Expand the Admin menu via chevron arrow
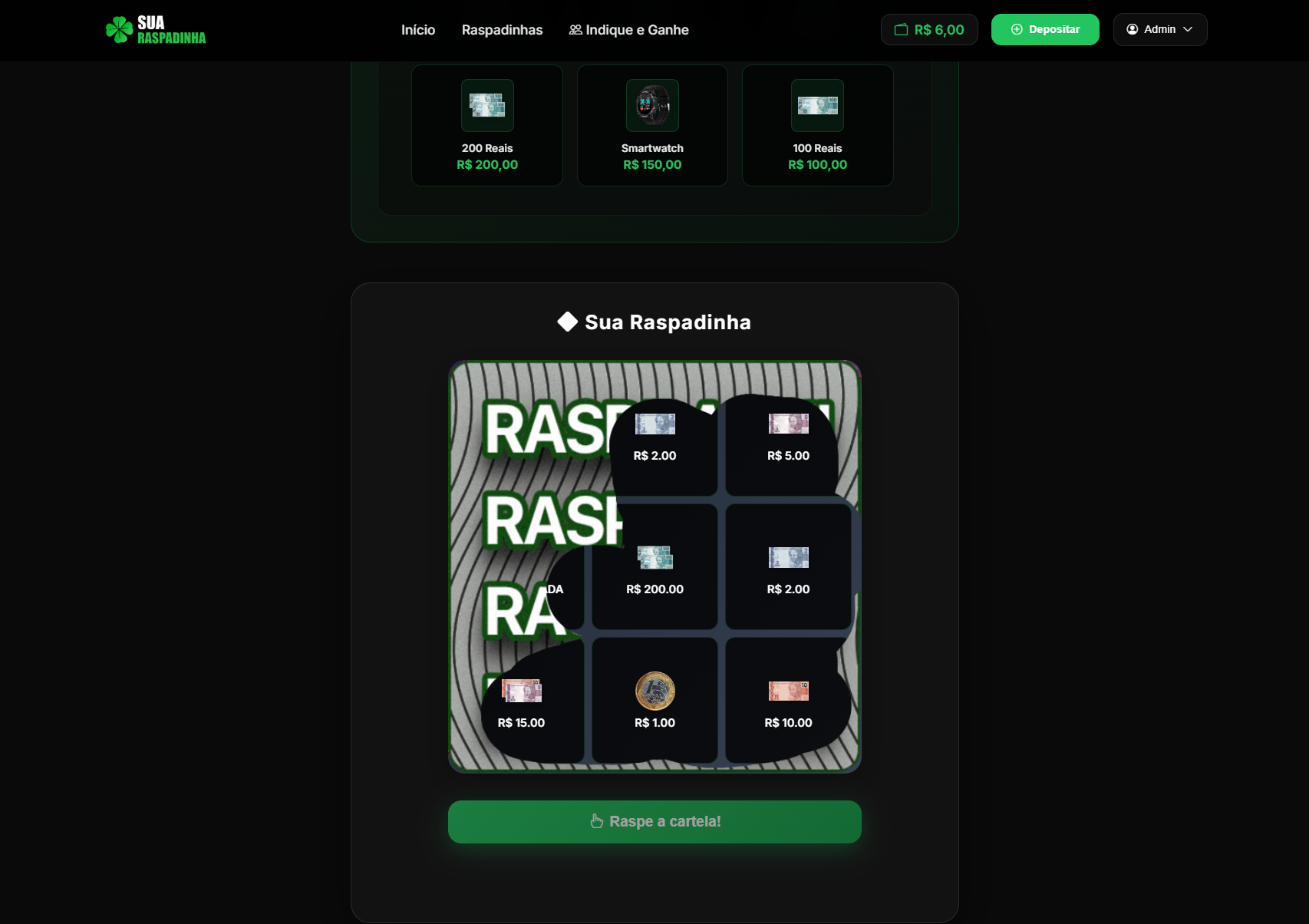The width and height of the screenshot is (1309, 924). [1188, 30]
